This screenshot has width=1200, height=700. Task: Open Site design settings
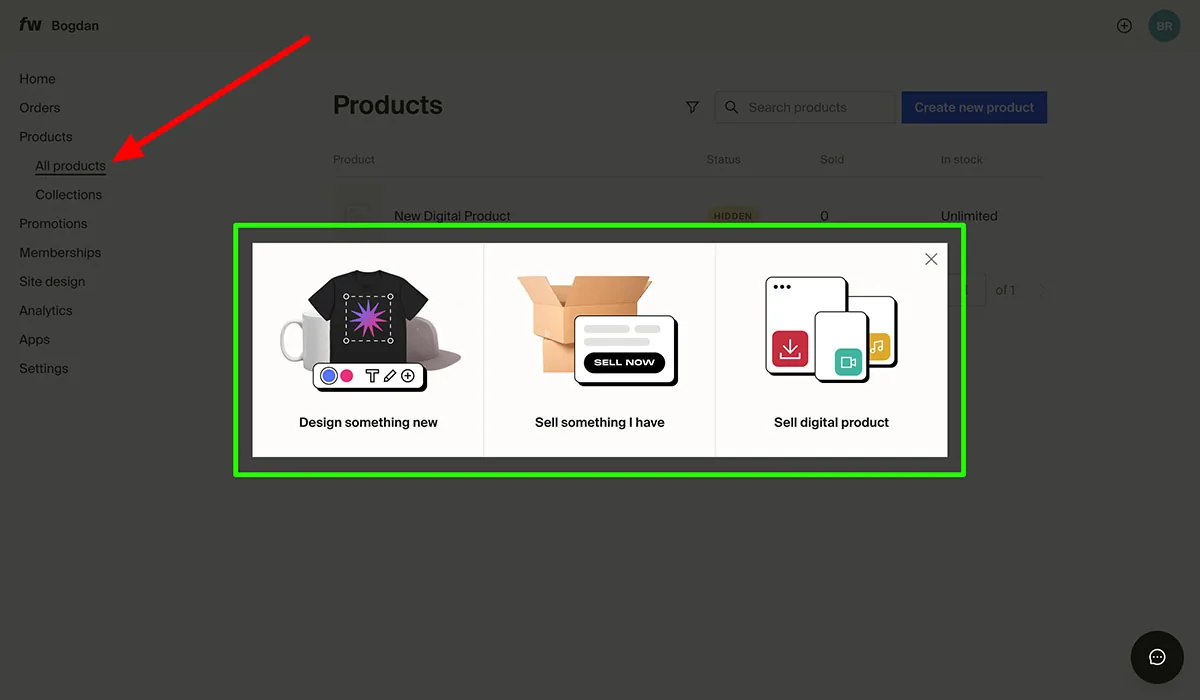[x=54, y=281]
